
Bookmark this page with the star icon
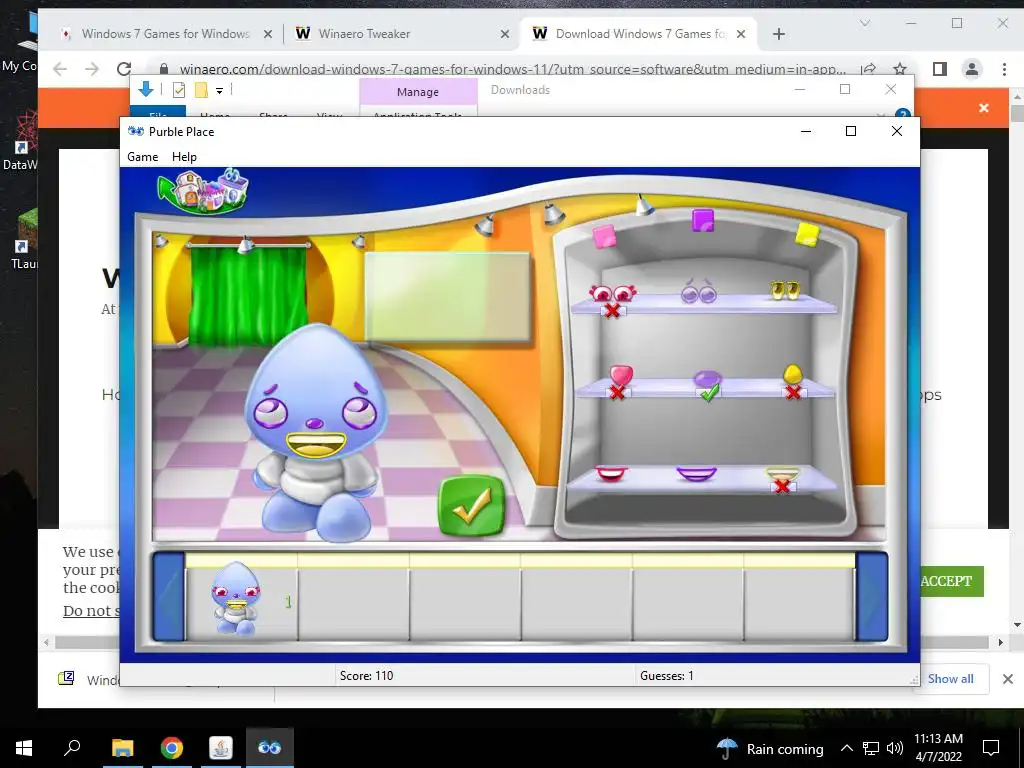(x=900, y=69)
